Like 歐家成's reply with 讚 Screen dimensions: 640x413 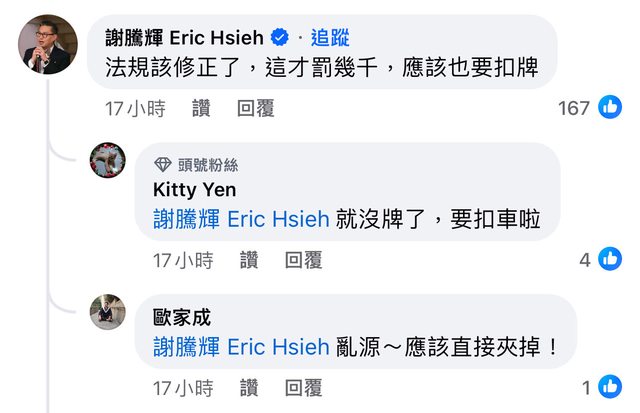pyautogui.click(x=249, y=388)
